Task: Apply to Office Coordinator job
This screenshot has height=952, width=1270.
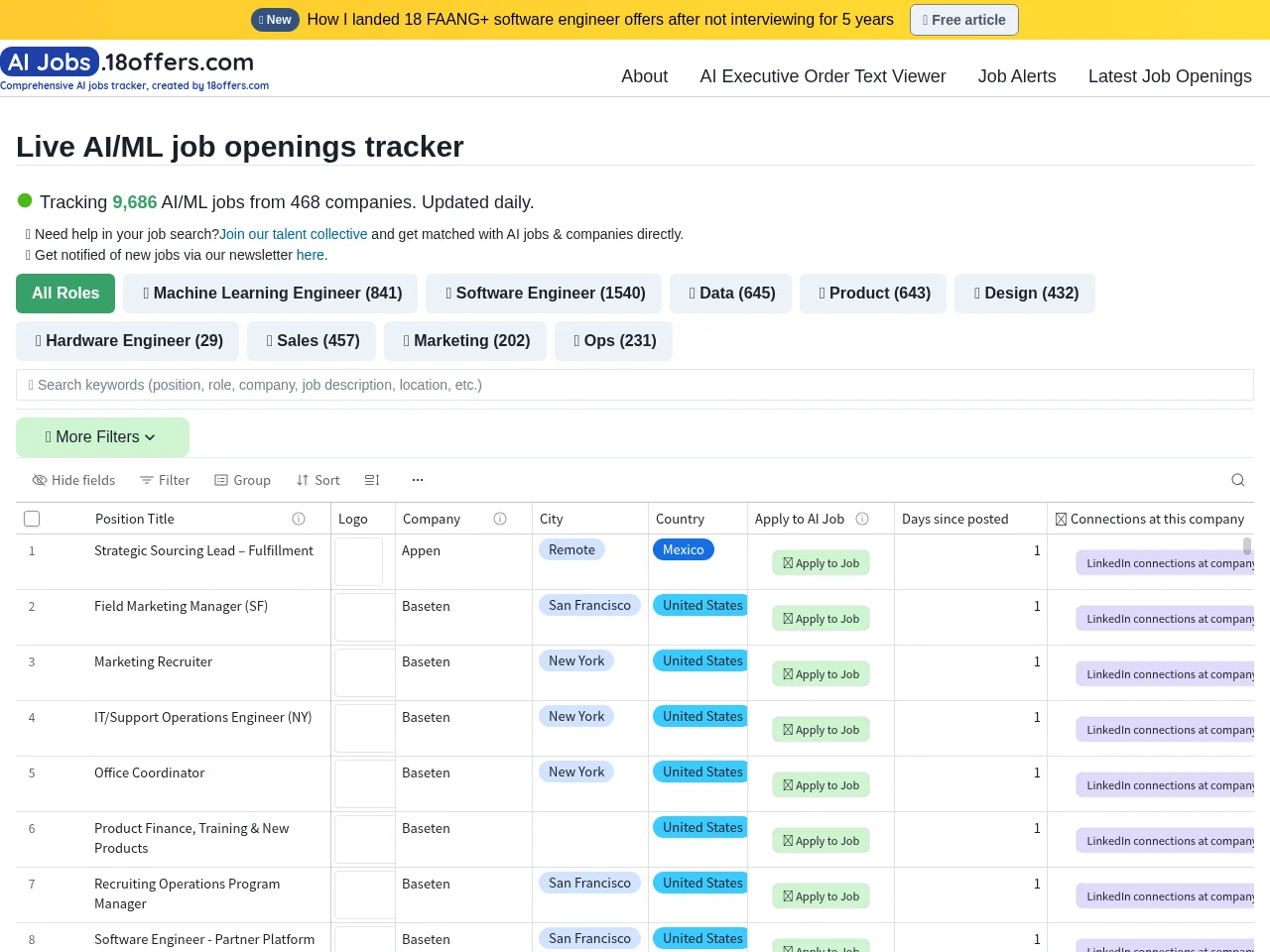Action: click(x=822, y=785)
